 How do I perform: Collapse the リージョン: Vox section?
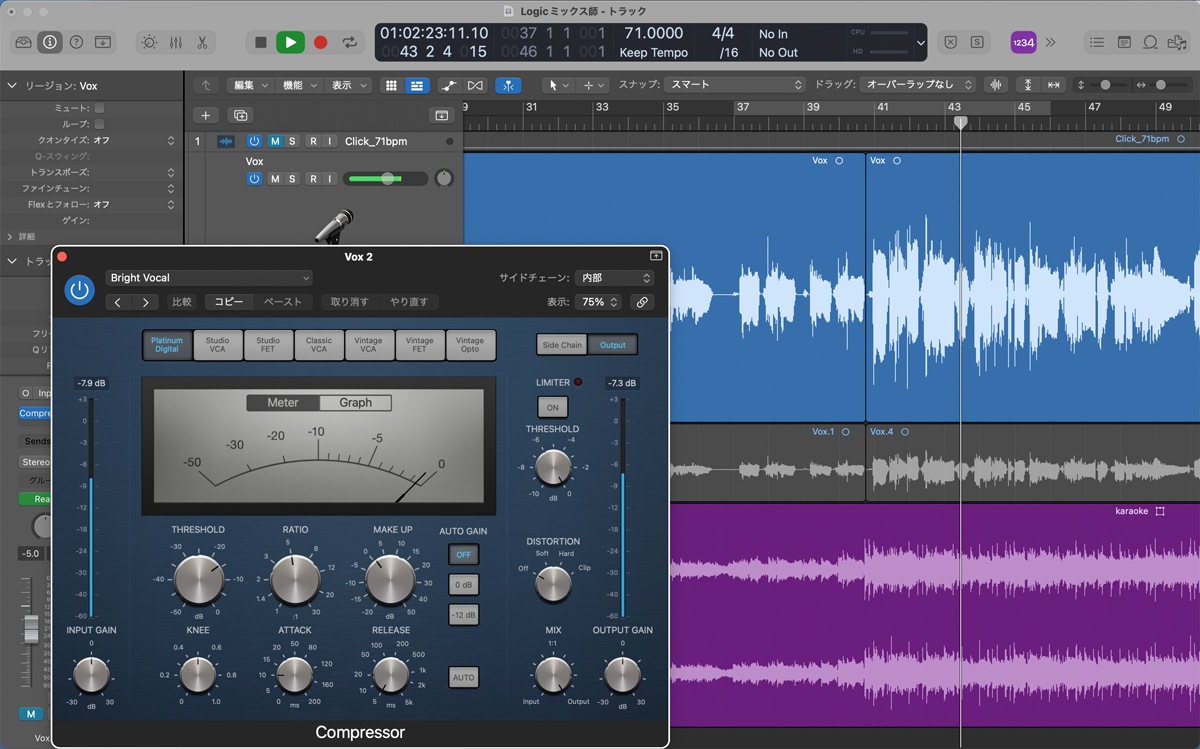tap(12, 86)
